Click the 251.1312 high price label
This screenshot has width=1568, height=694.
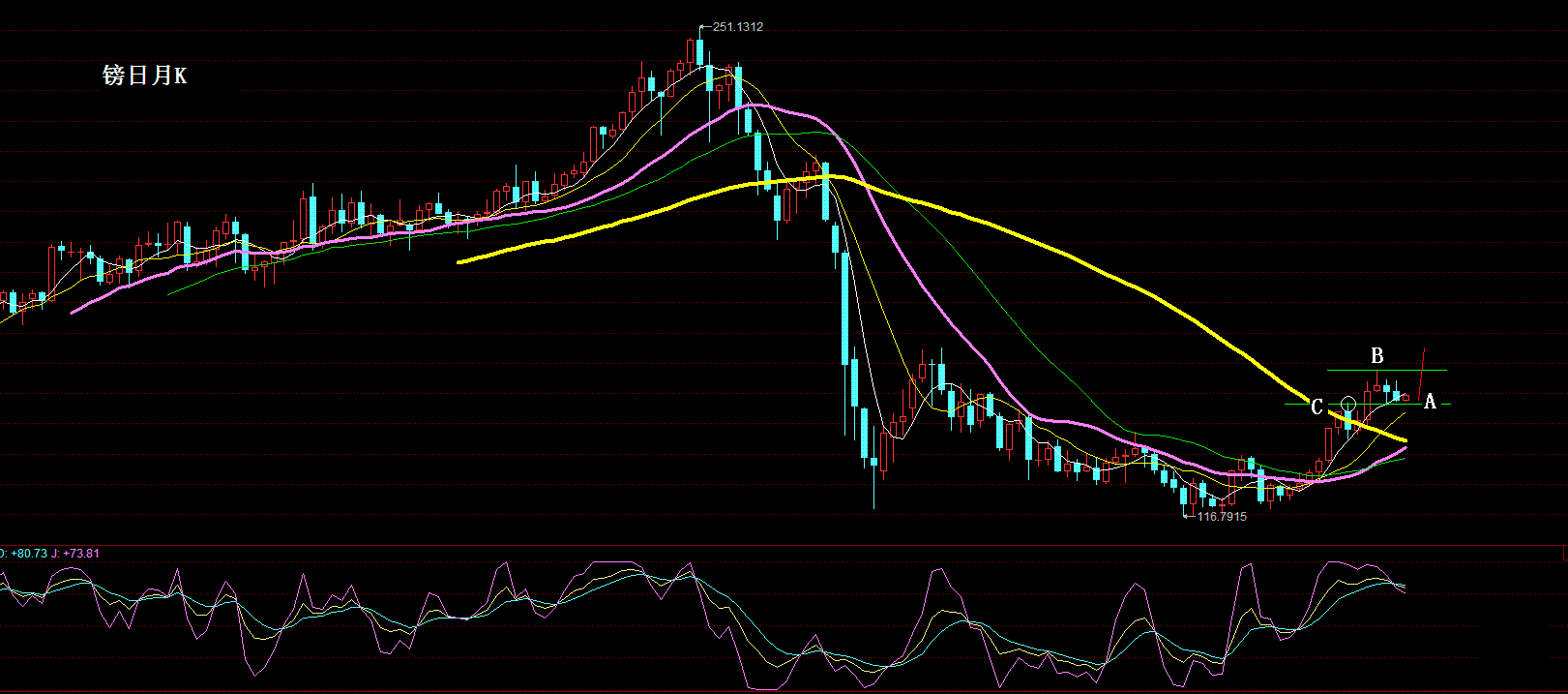[x=738, y=27]
